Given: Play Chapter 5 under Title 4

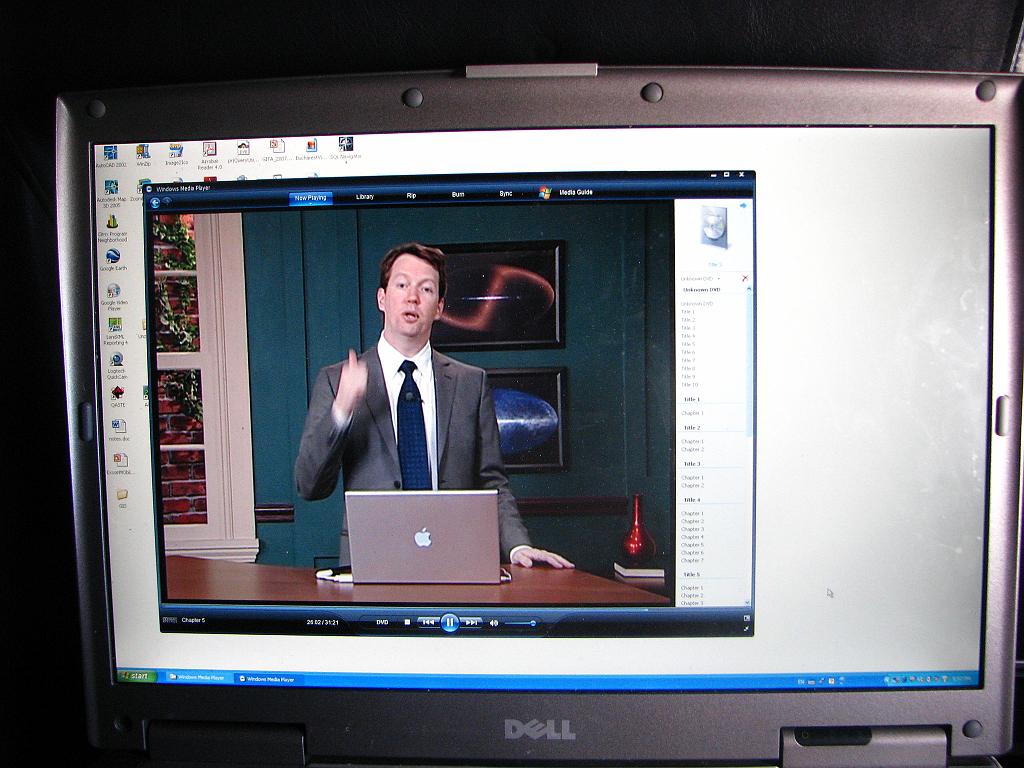Looking at the screenshot, I should point(692,545).
